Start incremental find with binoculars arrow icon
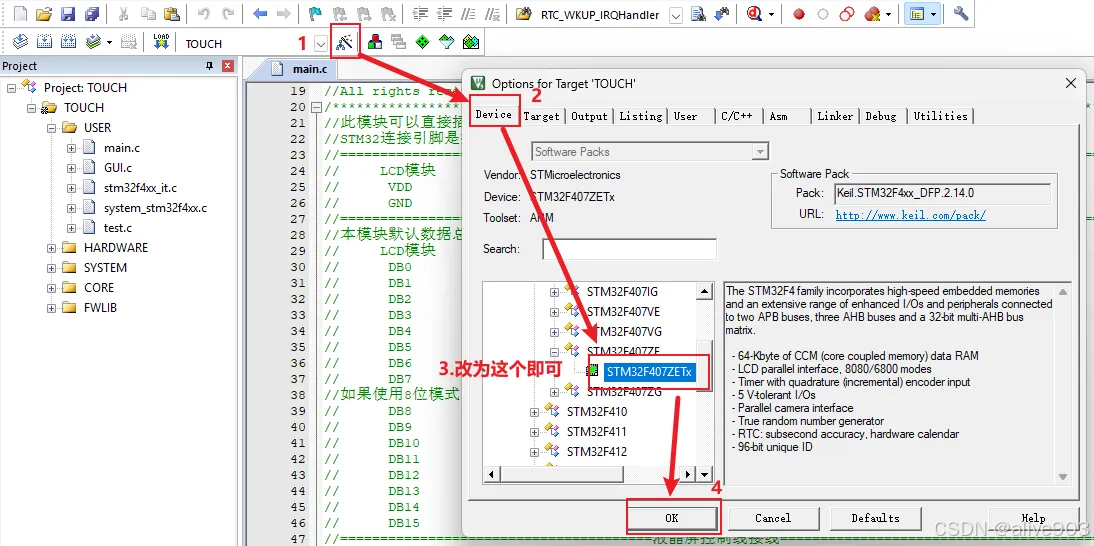1094x546 pixels. 722,13
